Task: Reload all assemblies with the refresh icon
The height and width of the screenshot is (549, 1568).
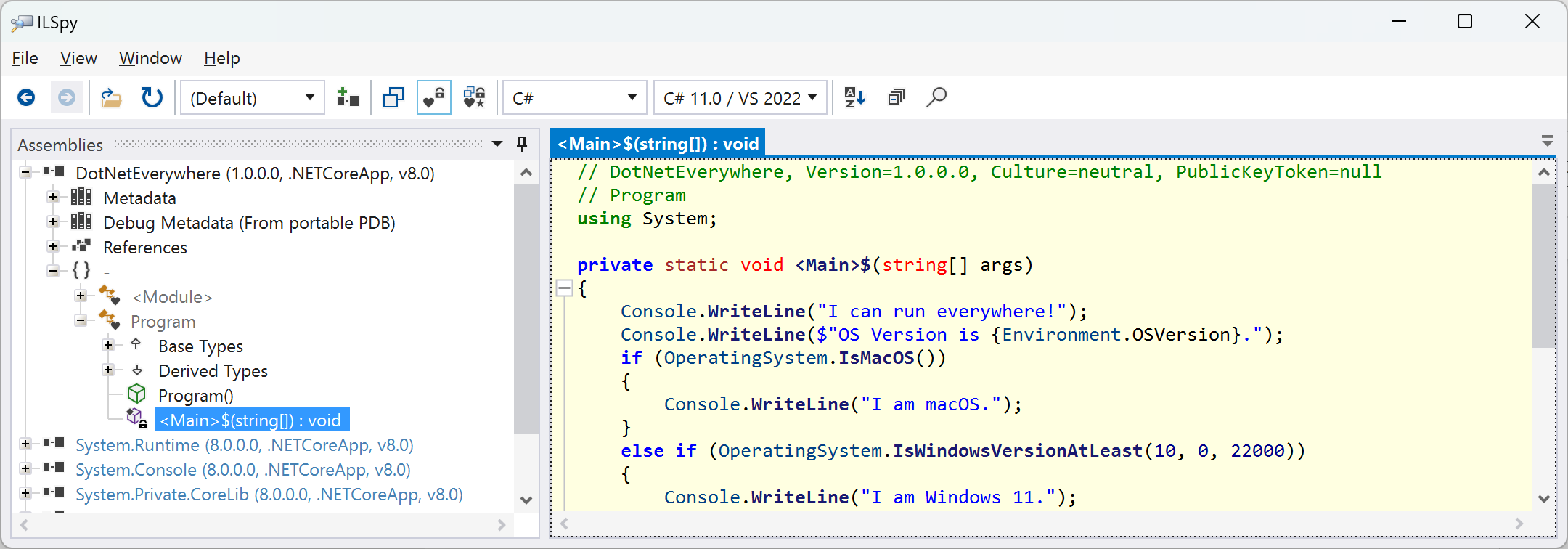Action: 152,97
